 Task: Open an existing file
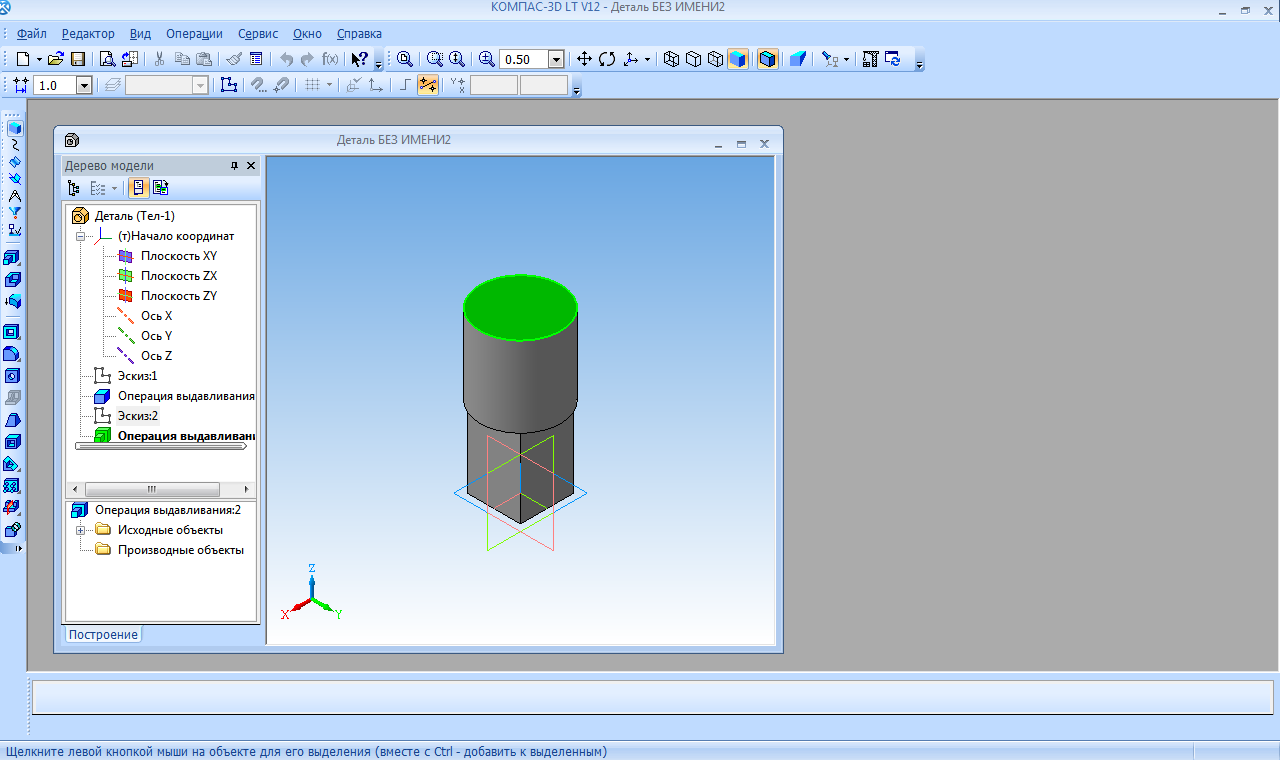coord(56,59)
